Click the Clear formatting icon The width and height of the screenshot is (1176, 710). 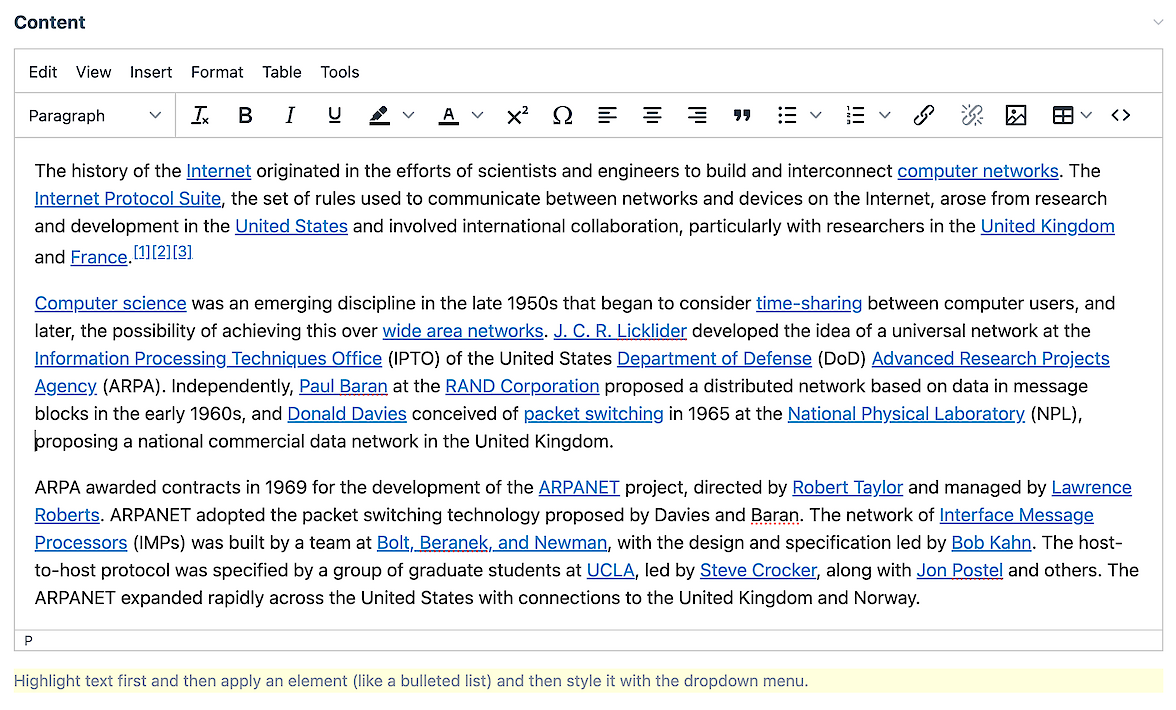coord(200,116)
